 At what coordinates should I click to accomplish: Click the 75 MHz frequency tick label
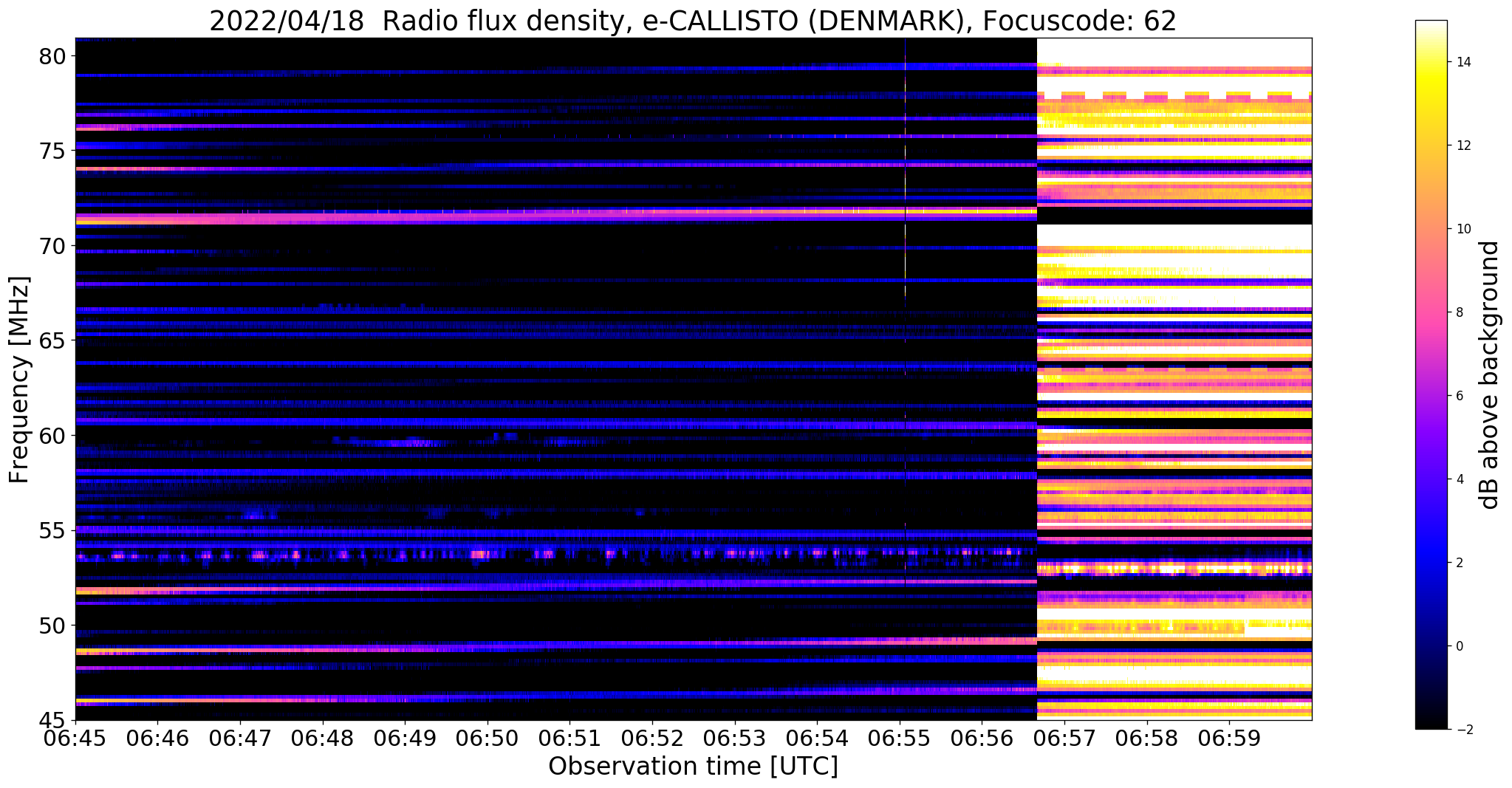pos(52,151)
